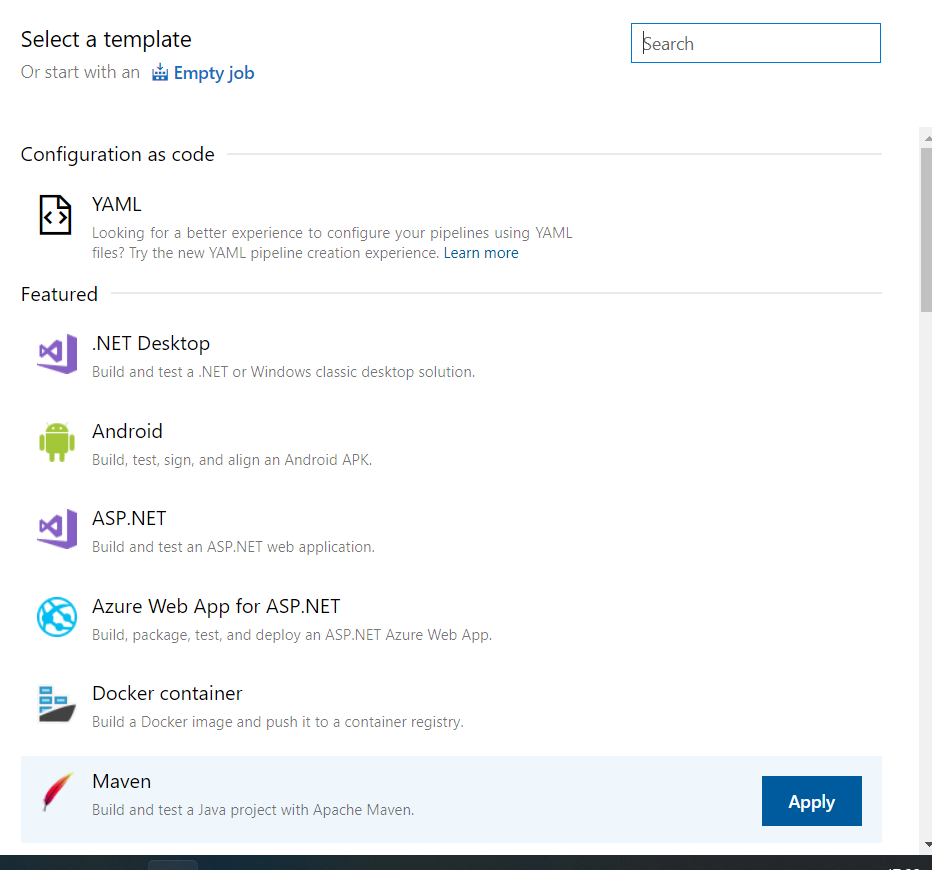Select the Maven template title
Image resolution: width=932 pixels, height=870 pixels.
tap(122, 781)
